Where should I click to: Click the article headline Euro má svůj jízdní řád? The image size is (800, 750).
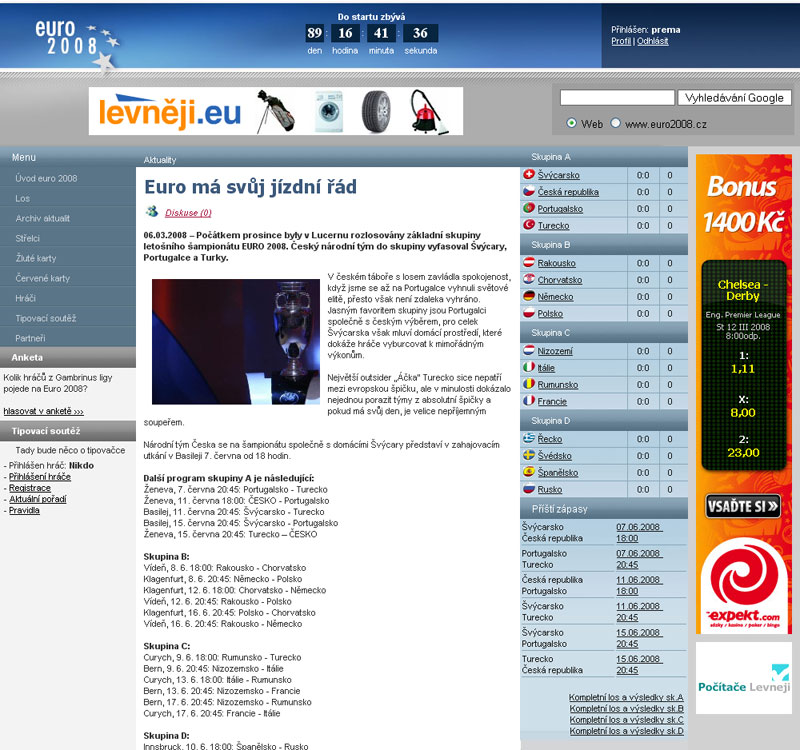point(251,187)
